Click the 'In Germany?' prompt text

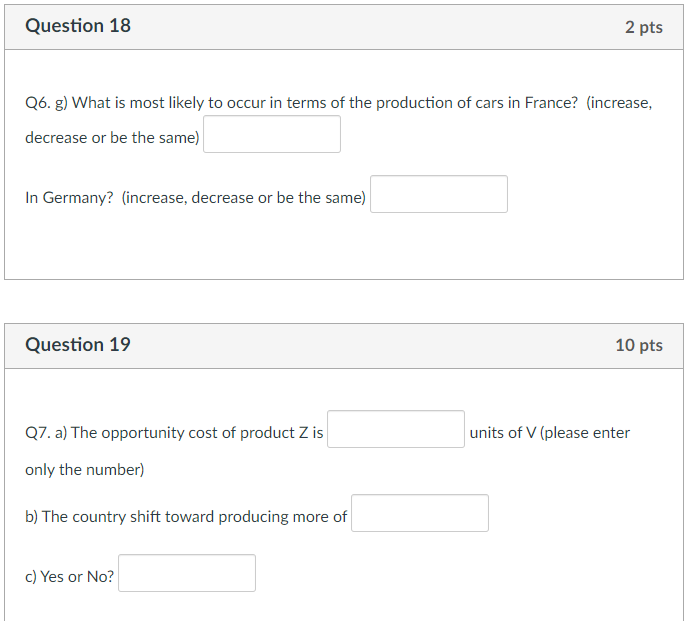pos(69,198)
